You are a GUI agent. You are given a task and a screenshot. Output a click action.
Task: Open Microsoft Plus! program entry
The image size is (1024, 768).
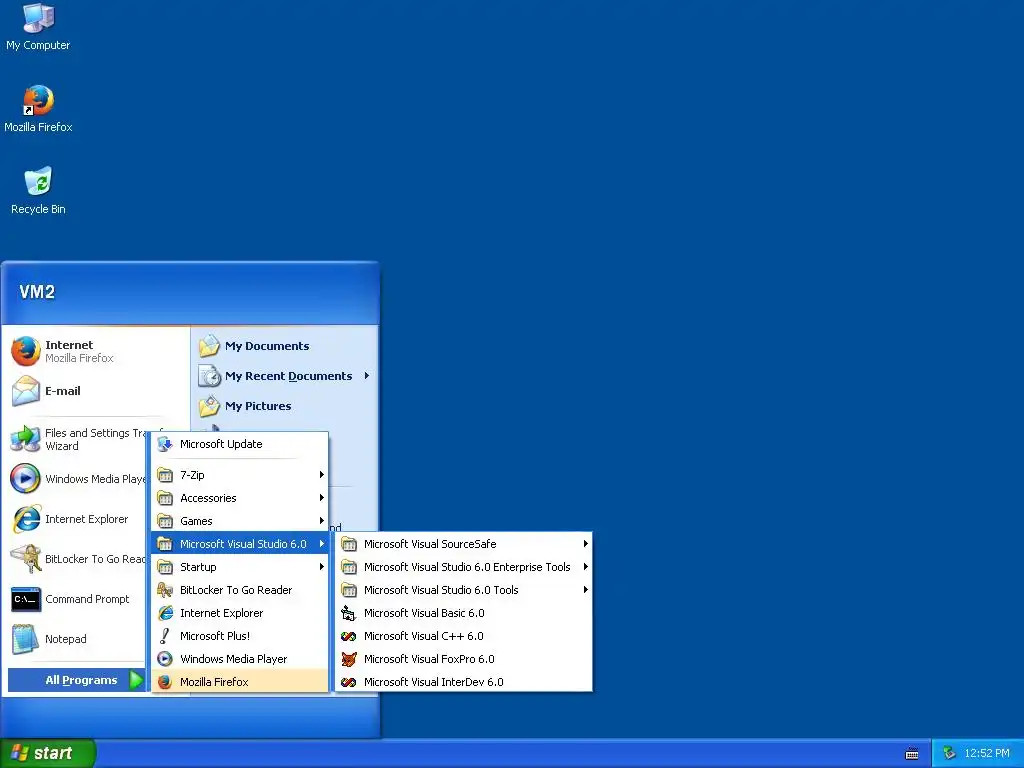point(240,636)
